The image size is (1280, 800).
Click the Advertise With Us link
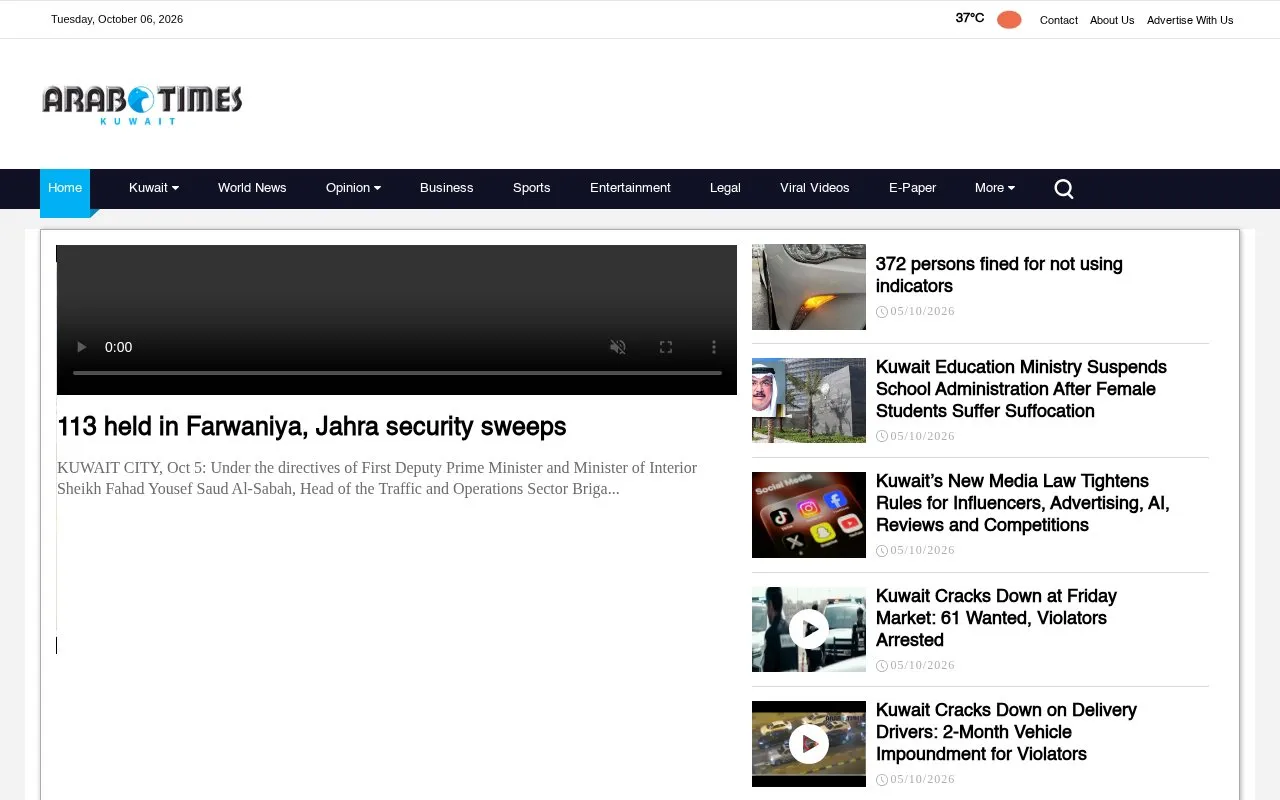tap(1190, 20)
